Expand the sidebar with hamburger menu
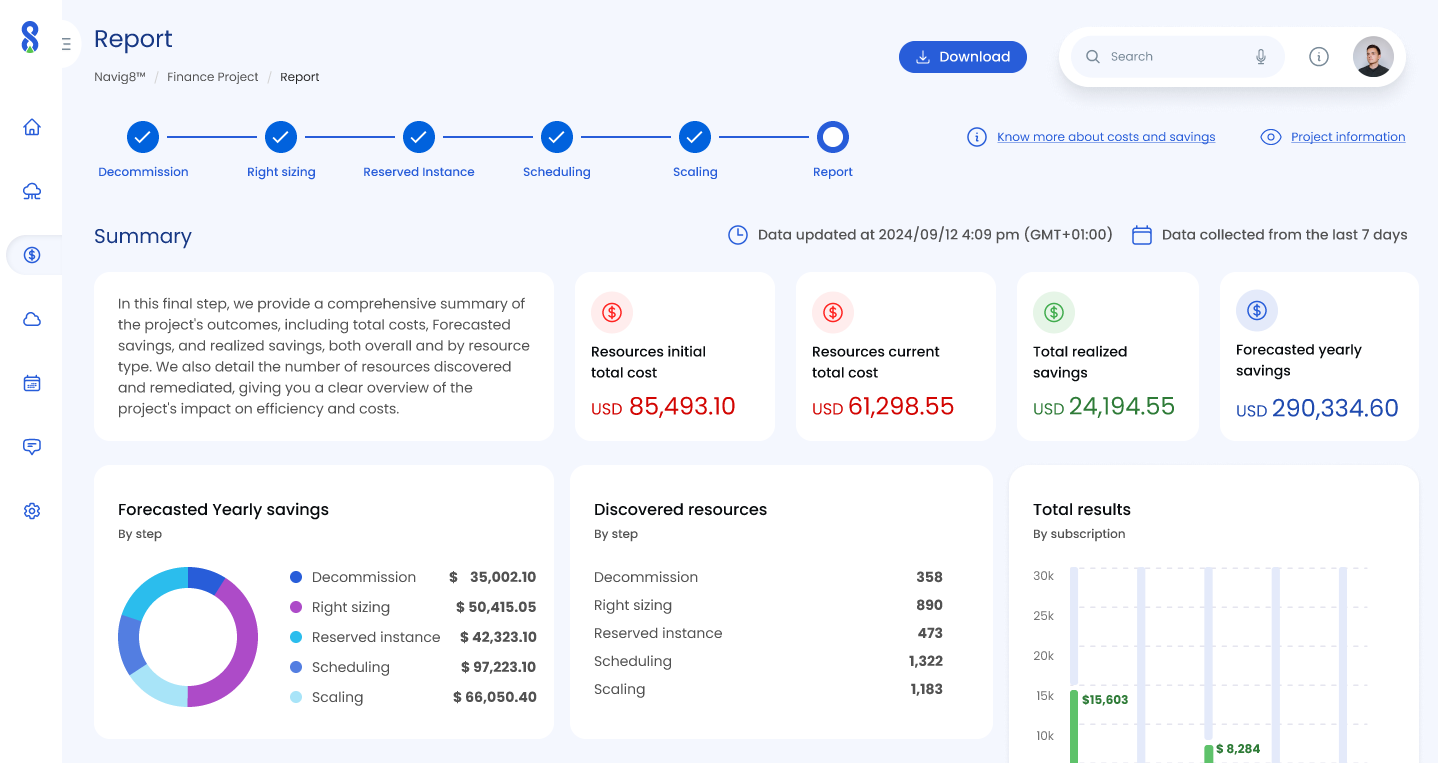The width and height of the screenshot is (1438, 763). (66, 44)
